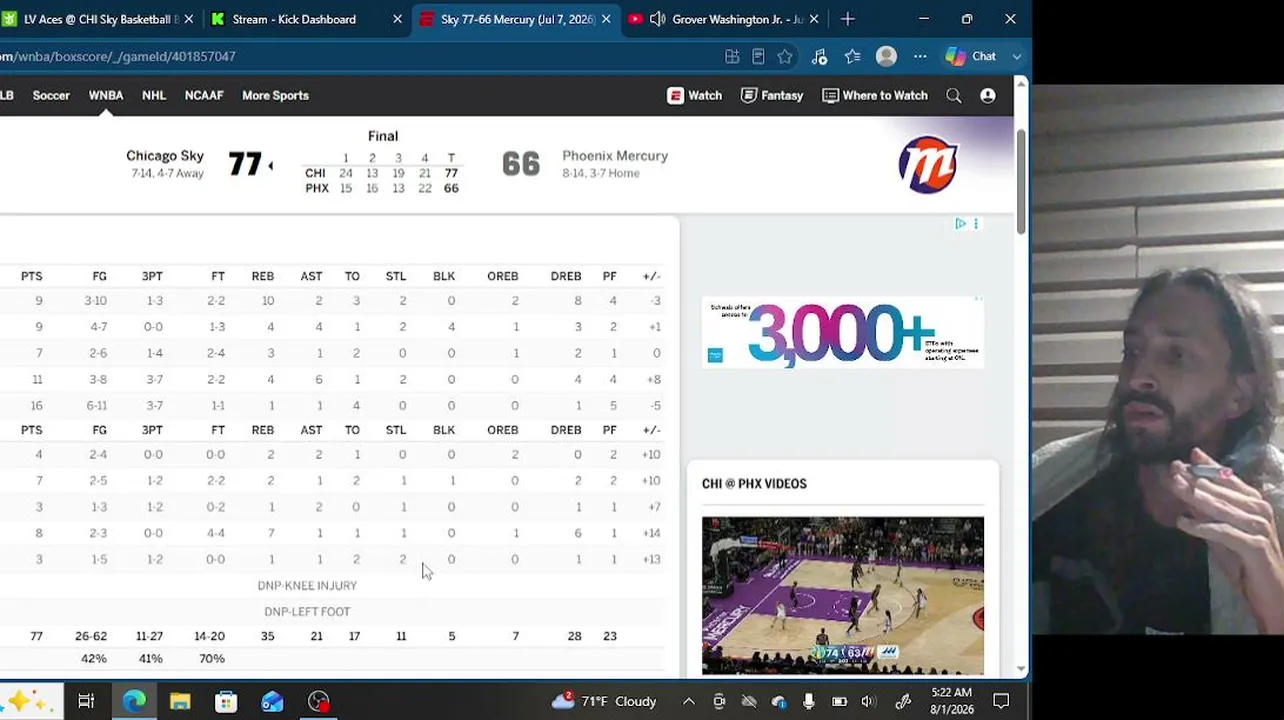Open the ad options menu dots
Image resolution: width=1284 pixels, height=720 pixels.
pos(976,224)
